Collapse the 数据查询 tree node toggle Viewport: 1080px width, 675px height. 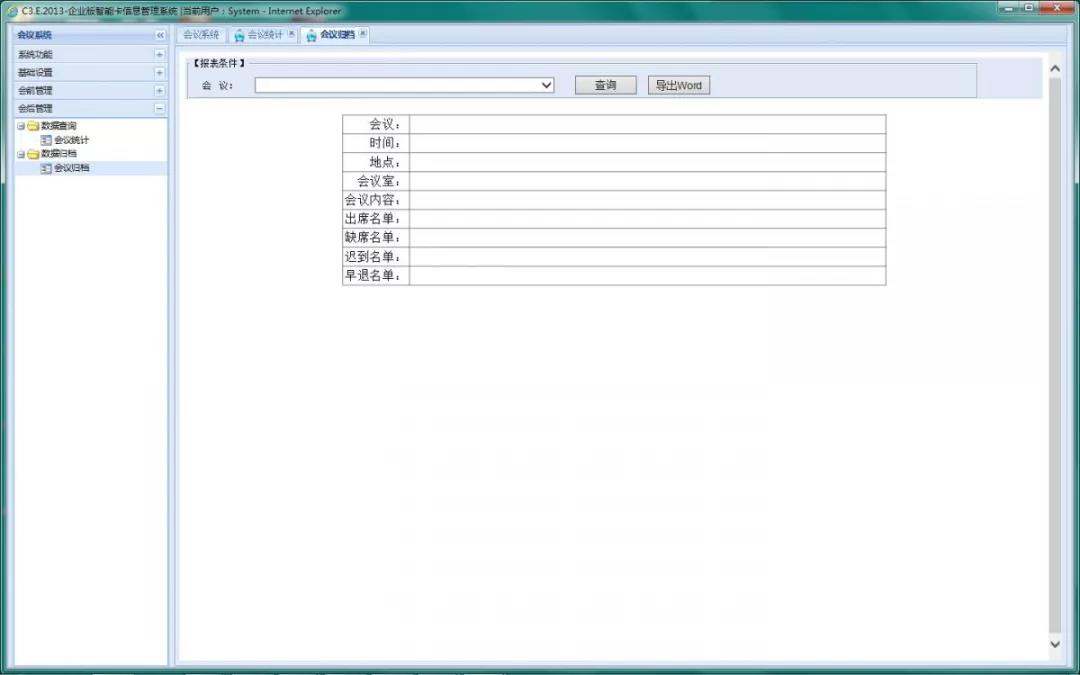point(20,126)
